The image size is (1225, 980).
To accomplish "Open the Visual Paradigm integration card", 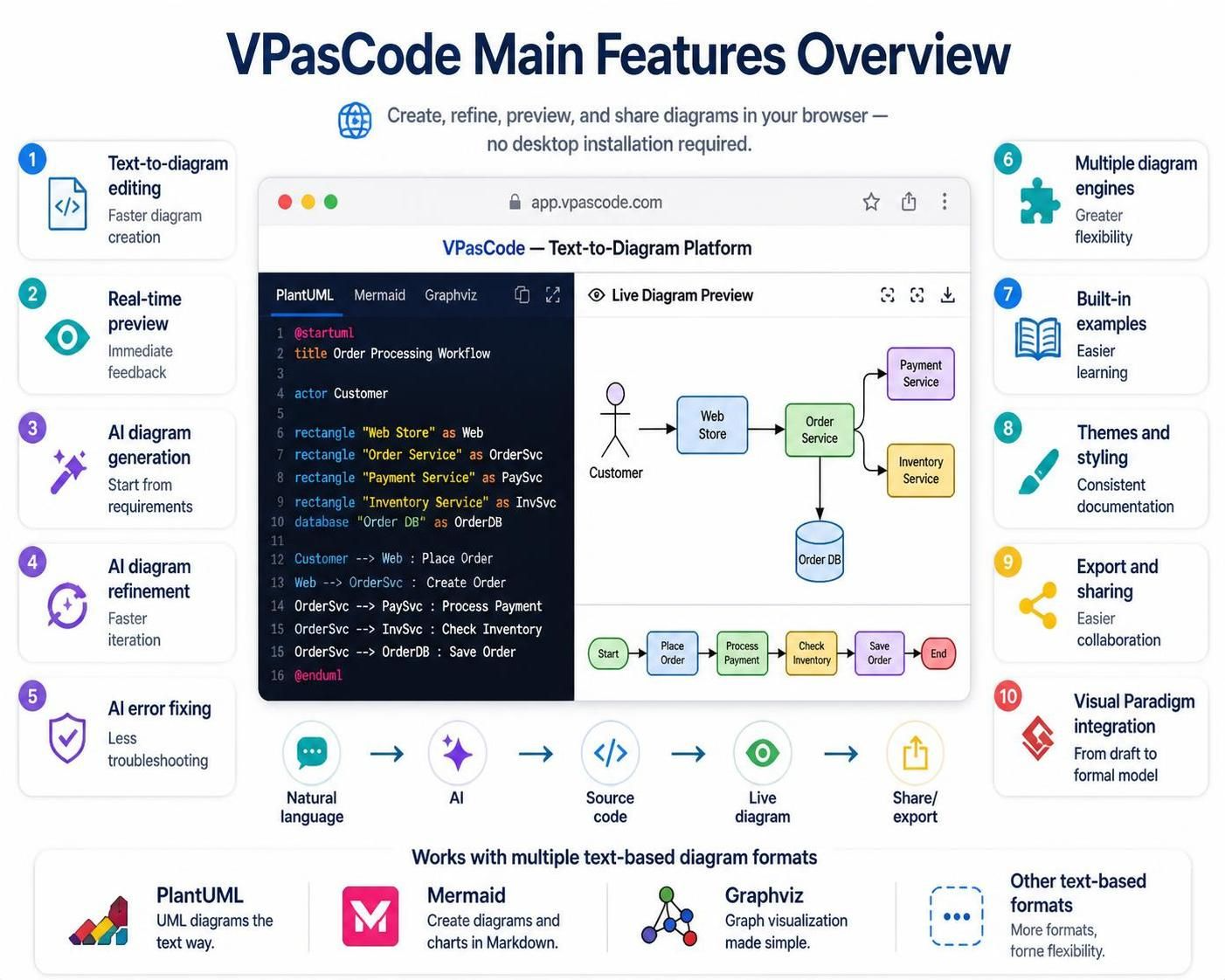I will point(1101,737).
